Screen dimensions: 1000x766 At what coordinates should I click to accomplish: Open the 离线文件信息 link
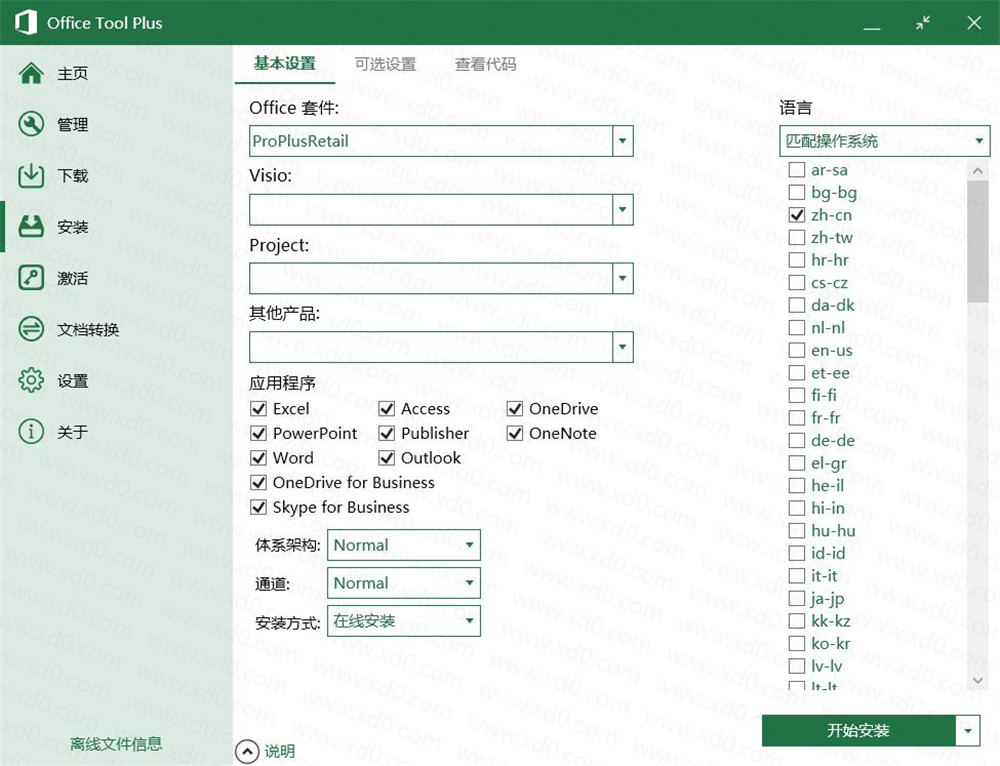click(x=116, y=744)
